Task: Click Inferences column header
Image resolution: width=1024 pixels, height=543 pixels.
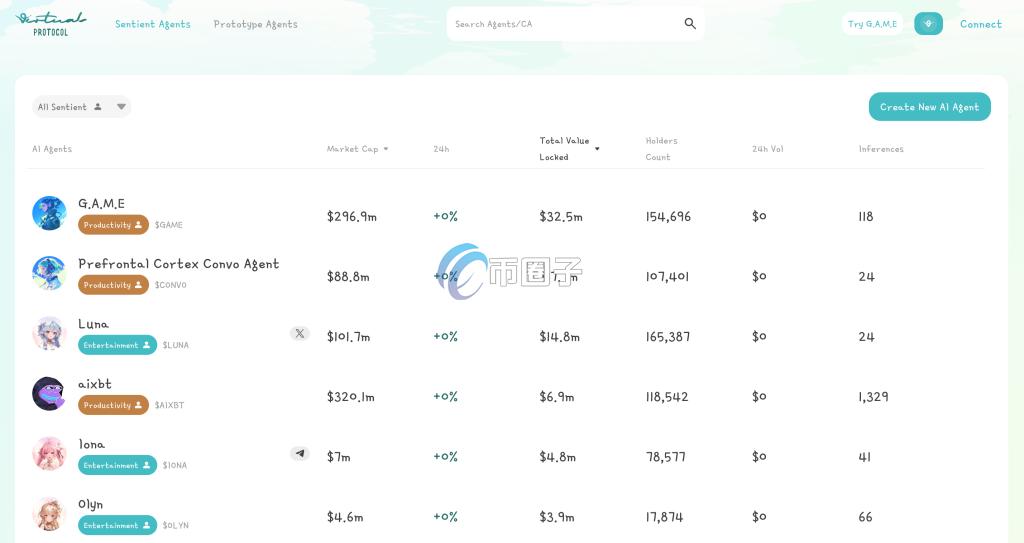Action: point(881,149)
